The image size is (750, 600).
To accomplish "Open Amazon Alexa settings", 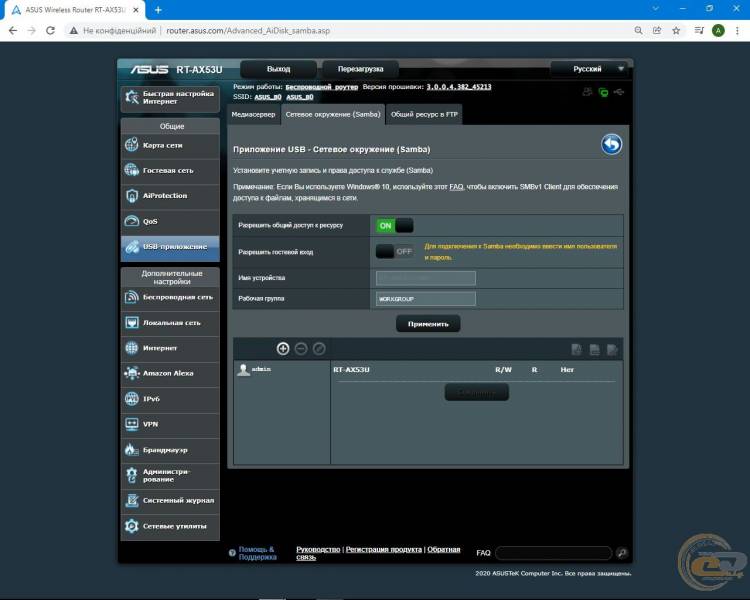I will click(x=170, y=373).
